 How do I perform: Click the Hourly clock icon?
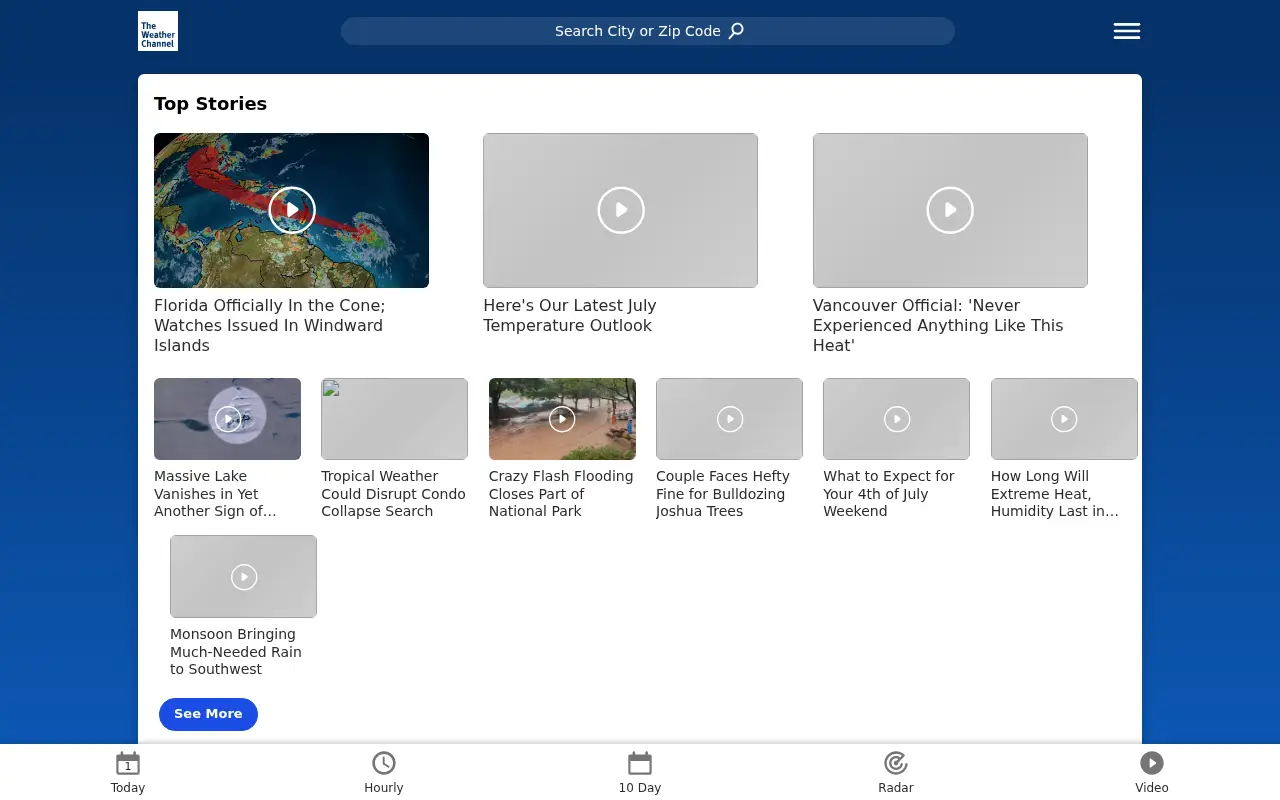click(384, 764)
